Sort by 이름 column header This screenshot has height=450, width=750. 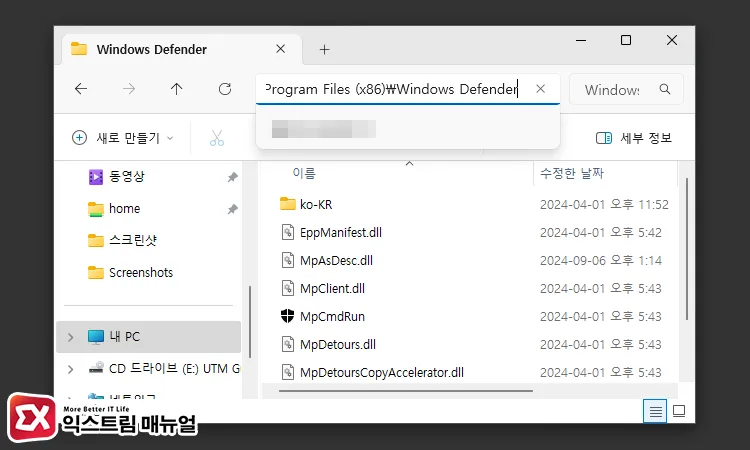pyautogui.click(x=304, y=173)
